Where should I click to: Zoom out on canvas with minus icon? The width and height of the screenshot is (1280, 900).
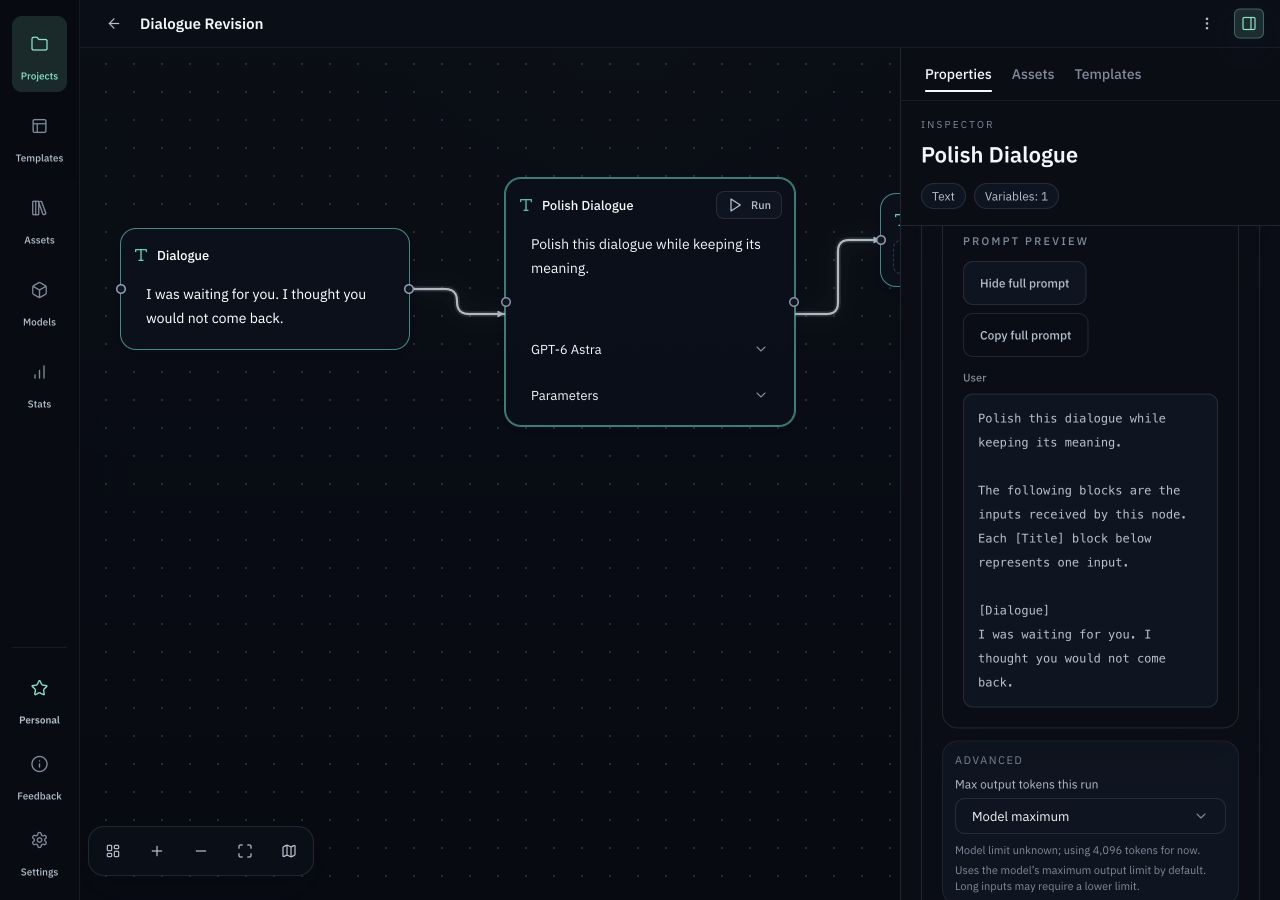pyautogui.click(x=201, y=851)
